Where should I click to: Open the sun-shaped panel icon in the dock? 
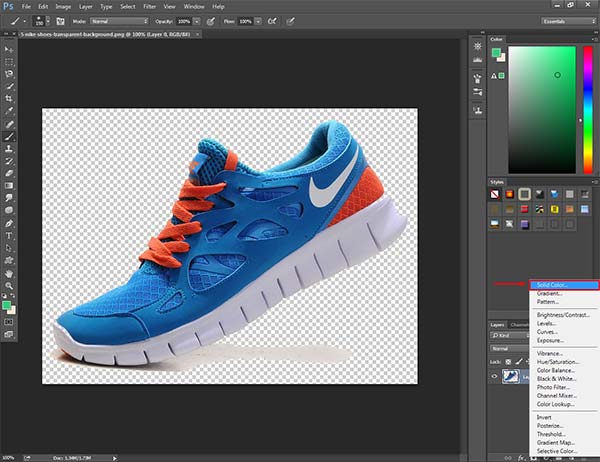pyautogui.click(x=478, y=46)
